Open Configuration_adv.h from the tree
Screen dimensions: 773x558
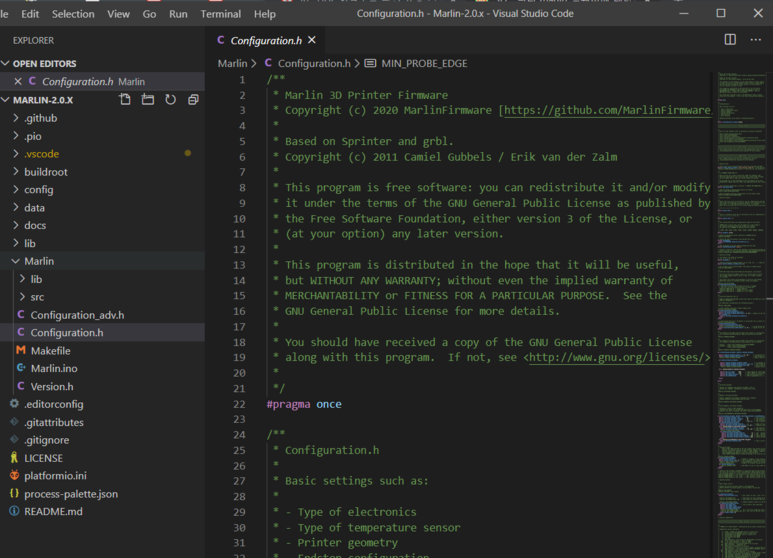pyautogui.click(x=77, y=314)
